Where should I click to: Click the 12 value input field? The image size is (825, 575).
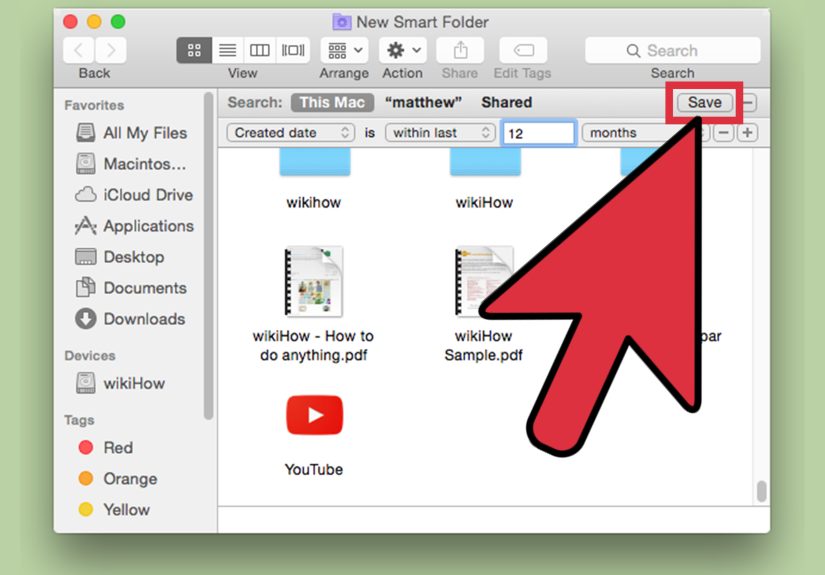(x=538, y=133)
